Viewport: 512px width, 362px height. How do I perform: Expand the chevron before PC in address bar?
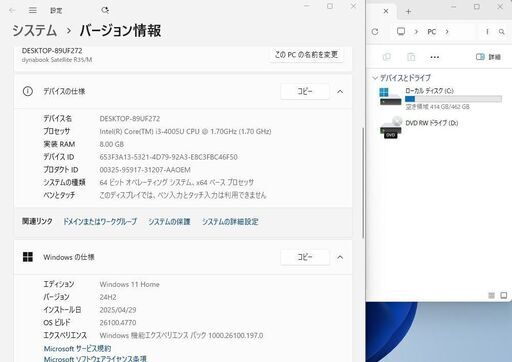point(416,32)
